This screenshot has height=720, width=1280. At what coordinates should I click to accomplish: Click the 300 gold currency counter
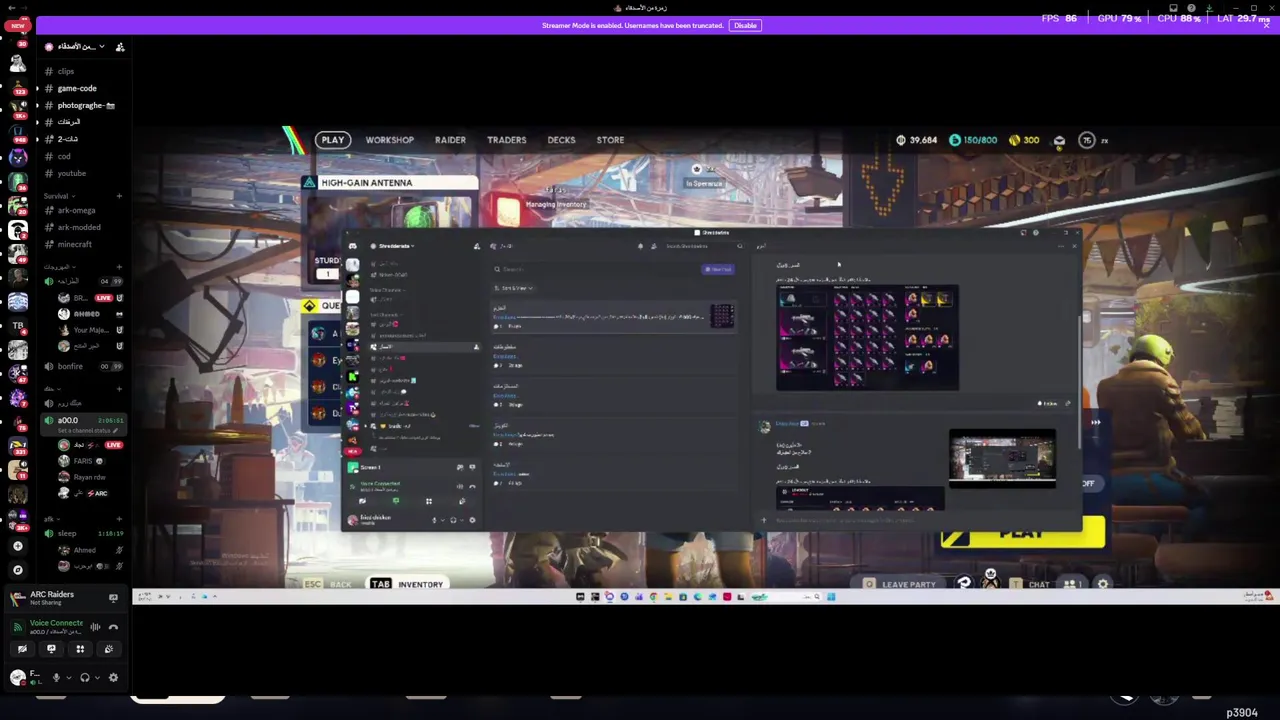point(1024,140)
